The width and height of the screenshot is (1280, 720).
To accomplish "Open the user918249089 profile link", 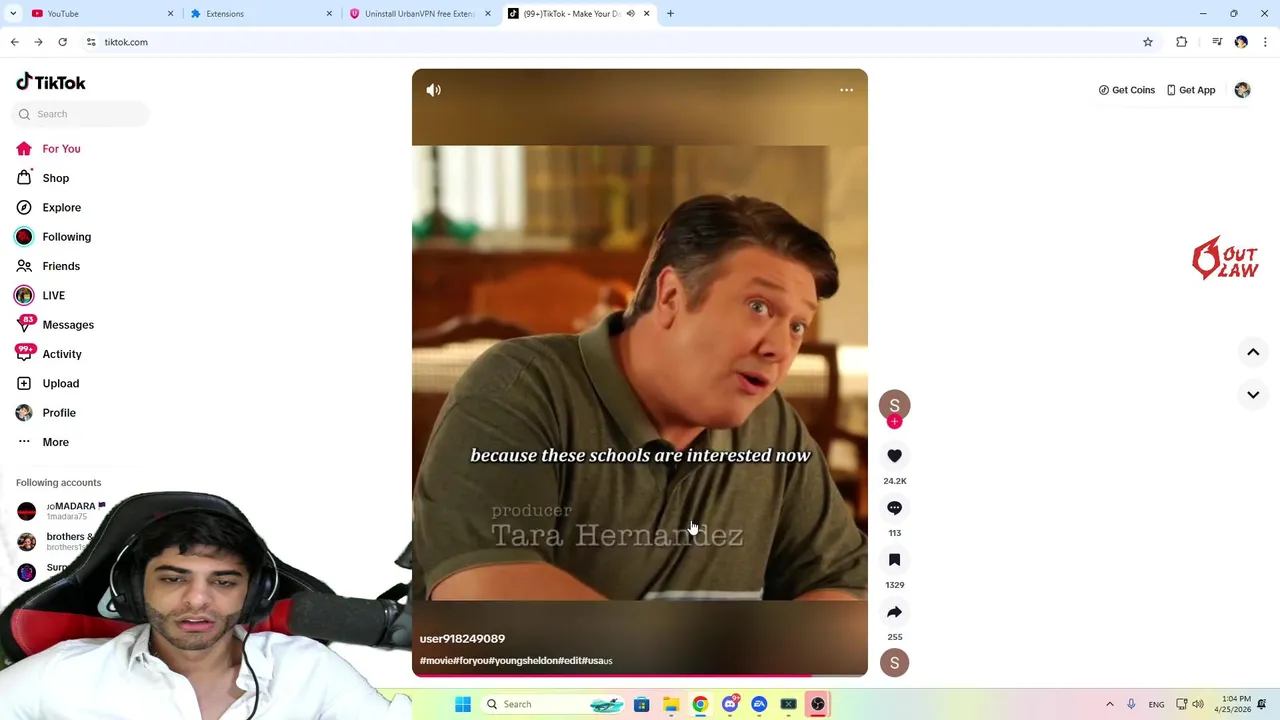I will [x=462, y=639].
